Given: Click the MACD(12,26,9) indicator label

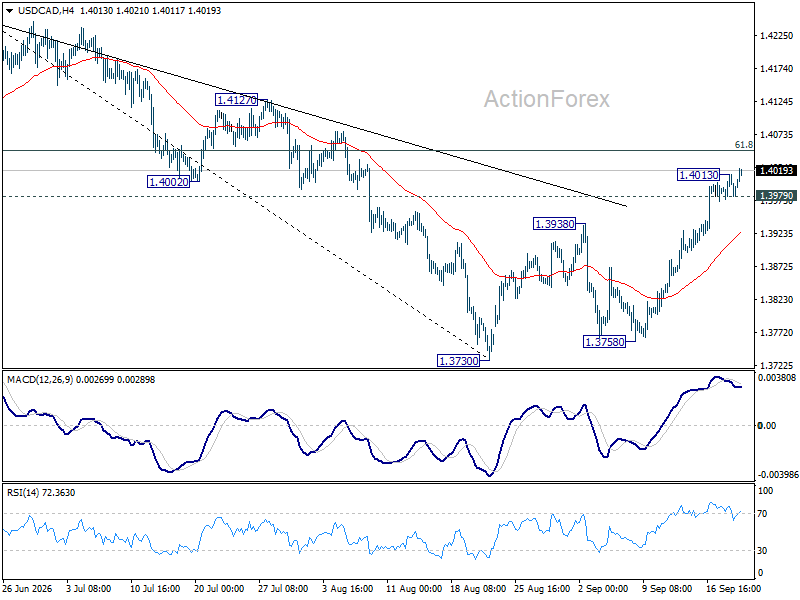Looking at the screenshot, I should click(40, 380).
